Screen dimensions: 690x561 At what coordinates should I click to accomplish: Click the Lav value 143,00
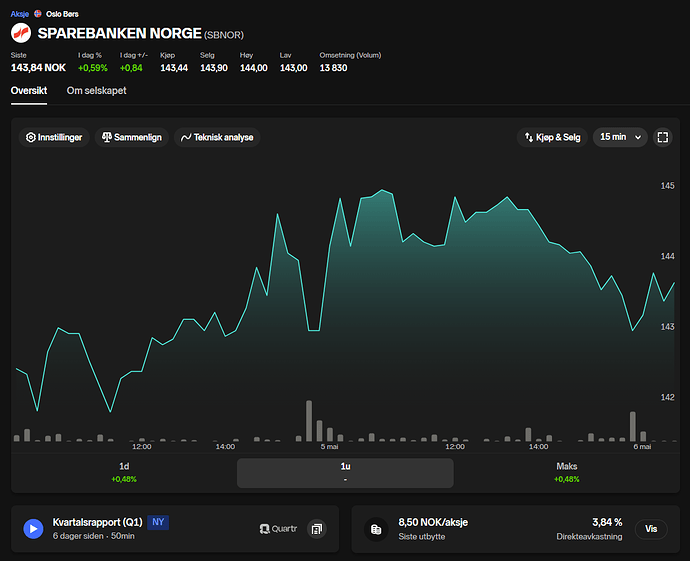(x=294, y=68)
